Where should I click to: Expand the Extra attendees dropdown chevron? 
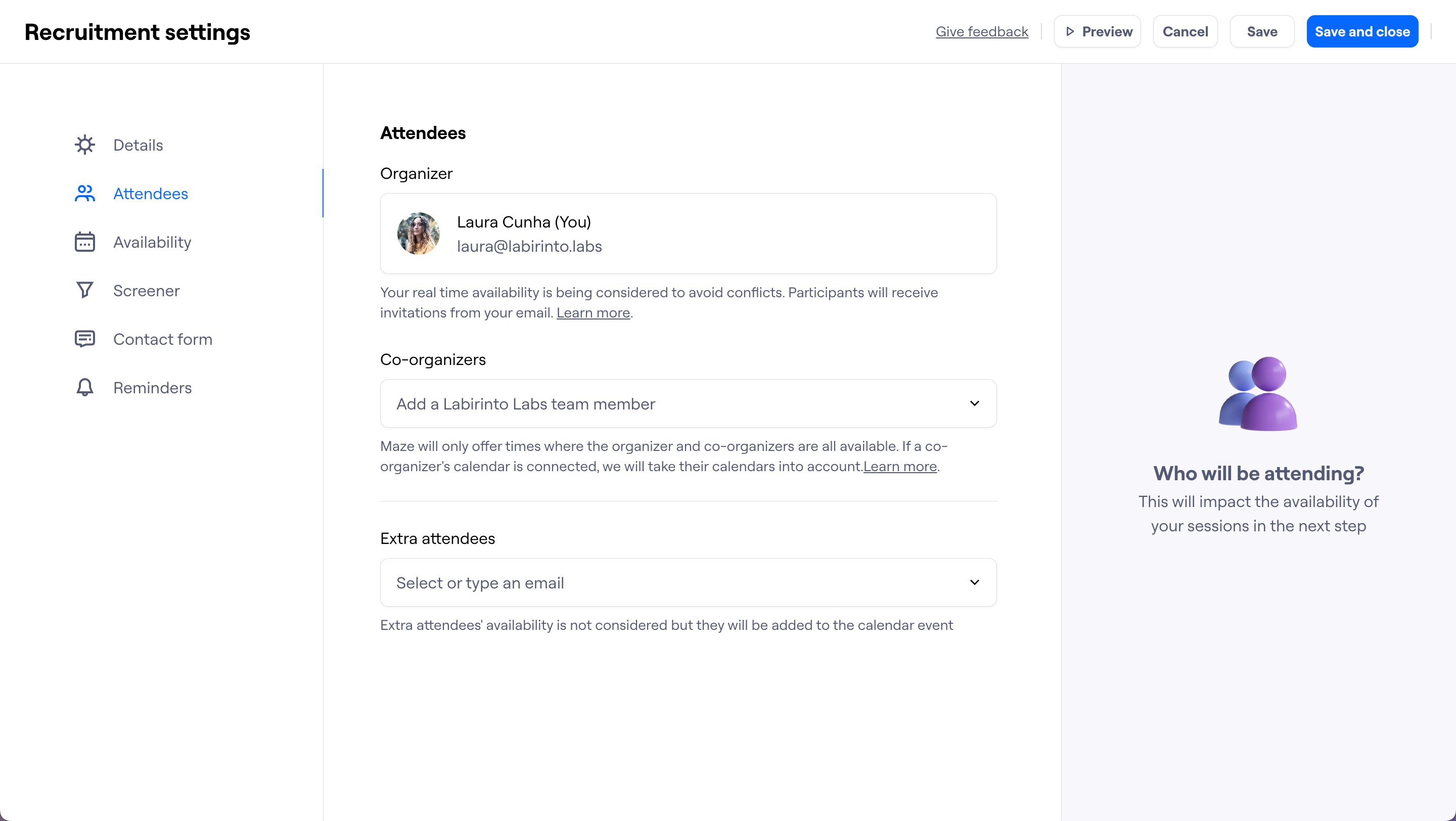pos(974,582)
